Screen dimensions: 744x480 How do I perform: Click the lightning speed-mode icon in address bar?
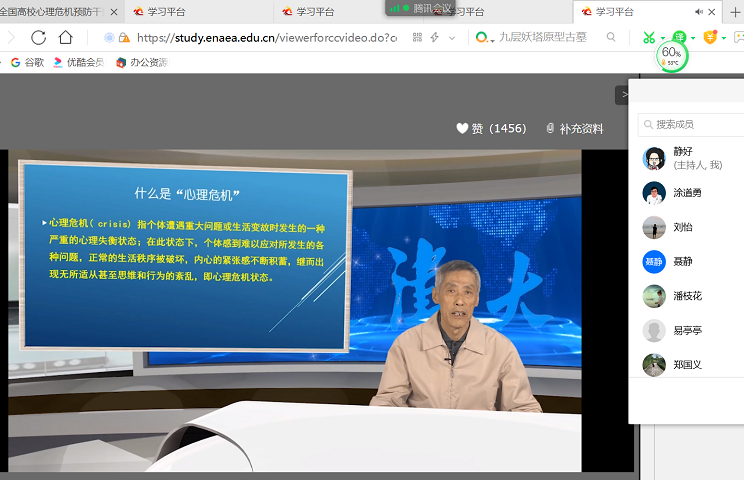point(434,38)
